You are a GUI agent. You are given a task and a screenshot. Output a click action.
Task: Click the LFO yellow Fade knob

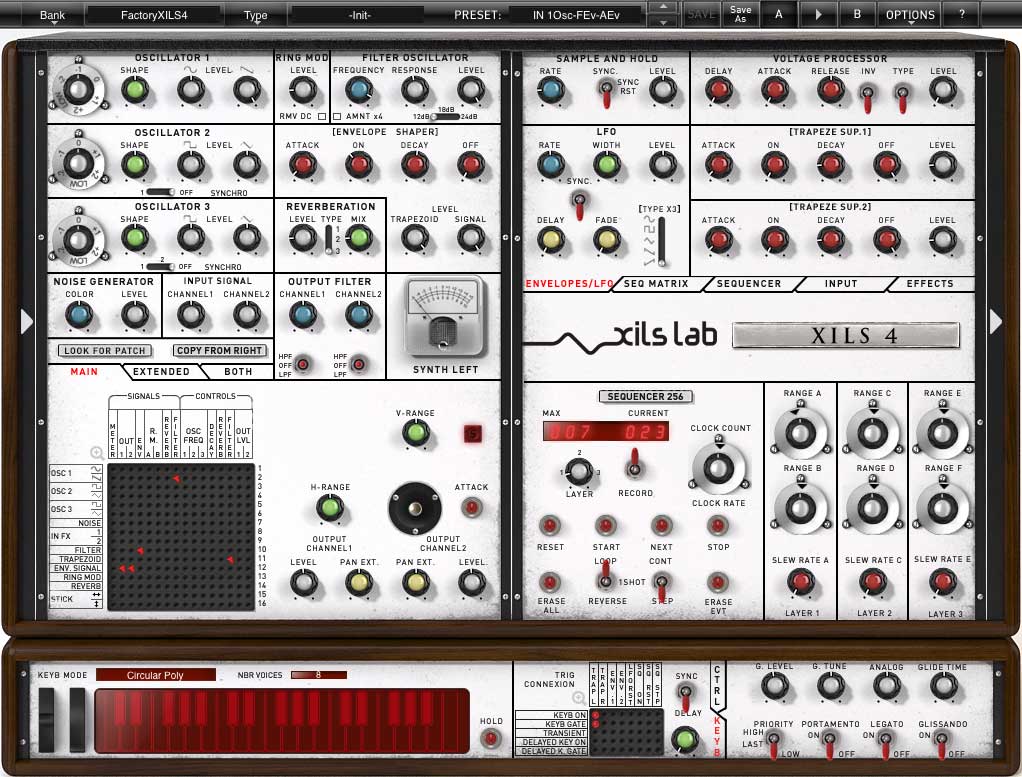coord(606,240)
